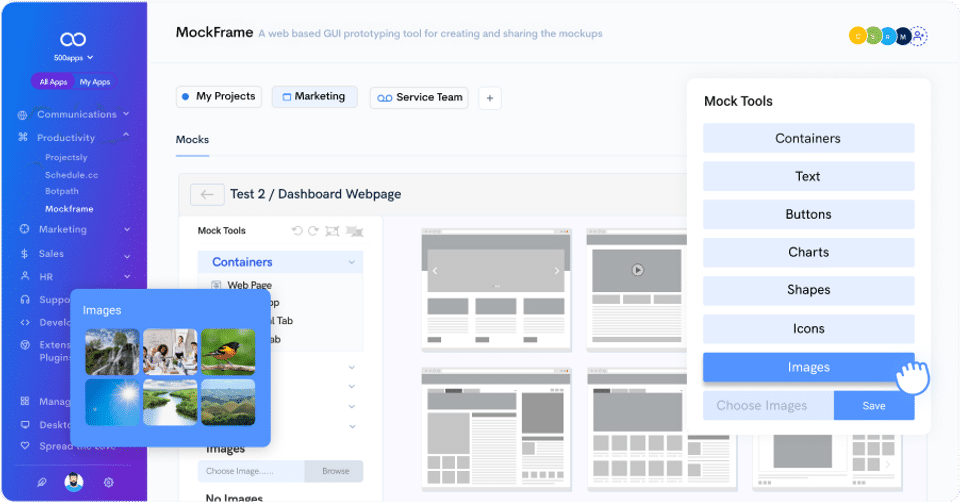Choose Containers in Mock Tools popup
Screen dimensions: 960x502
pos(808,138)
